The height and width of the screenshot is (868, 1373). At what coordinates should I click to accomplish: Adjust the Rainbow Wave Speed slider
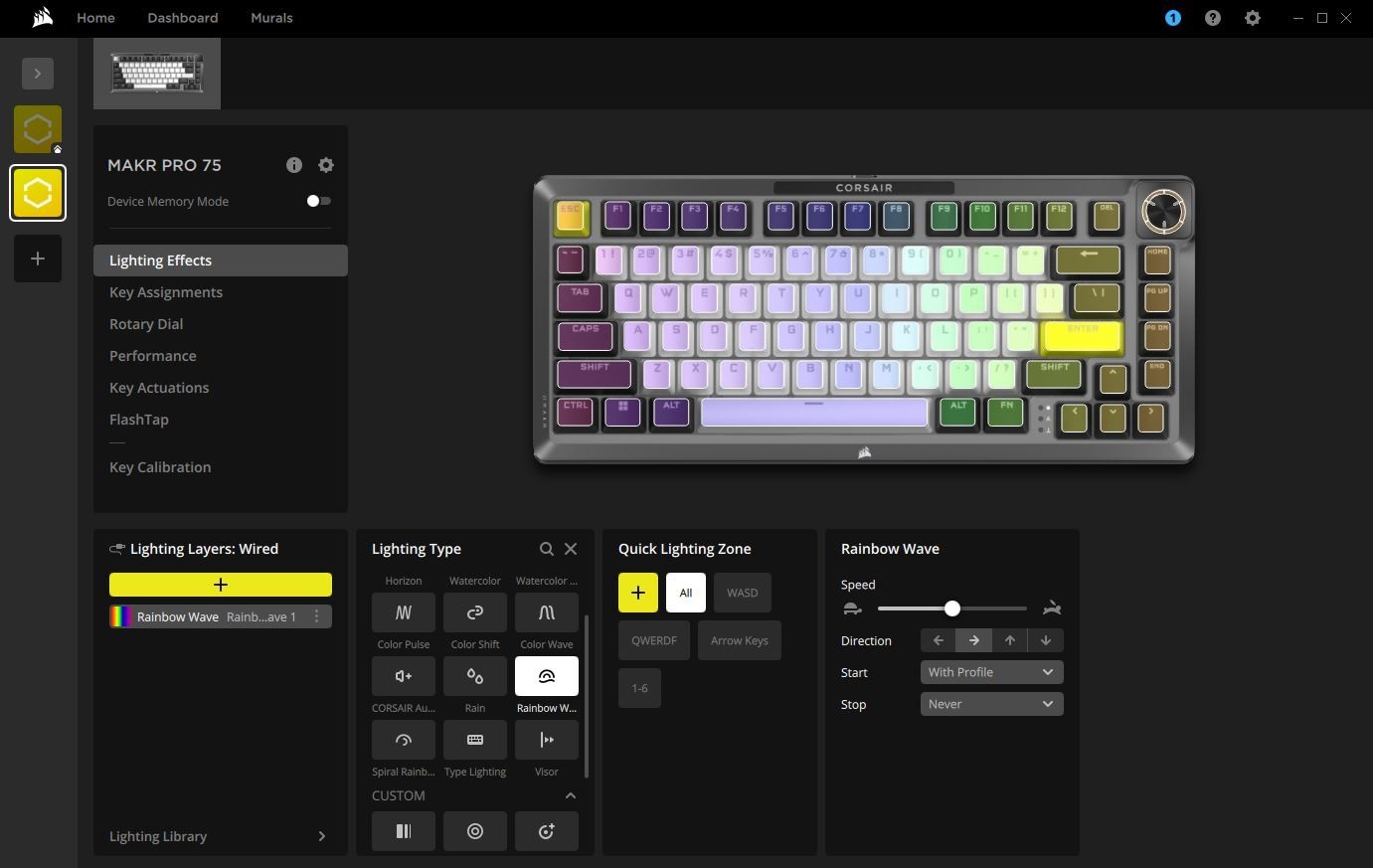952,608
